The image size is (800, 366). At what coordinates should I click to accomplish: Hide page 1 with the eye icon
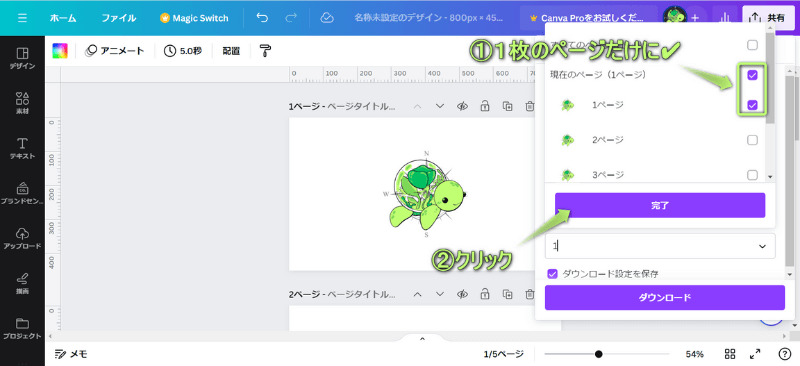(462, 106)
